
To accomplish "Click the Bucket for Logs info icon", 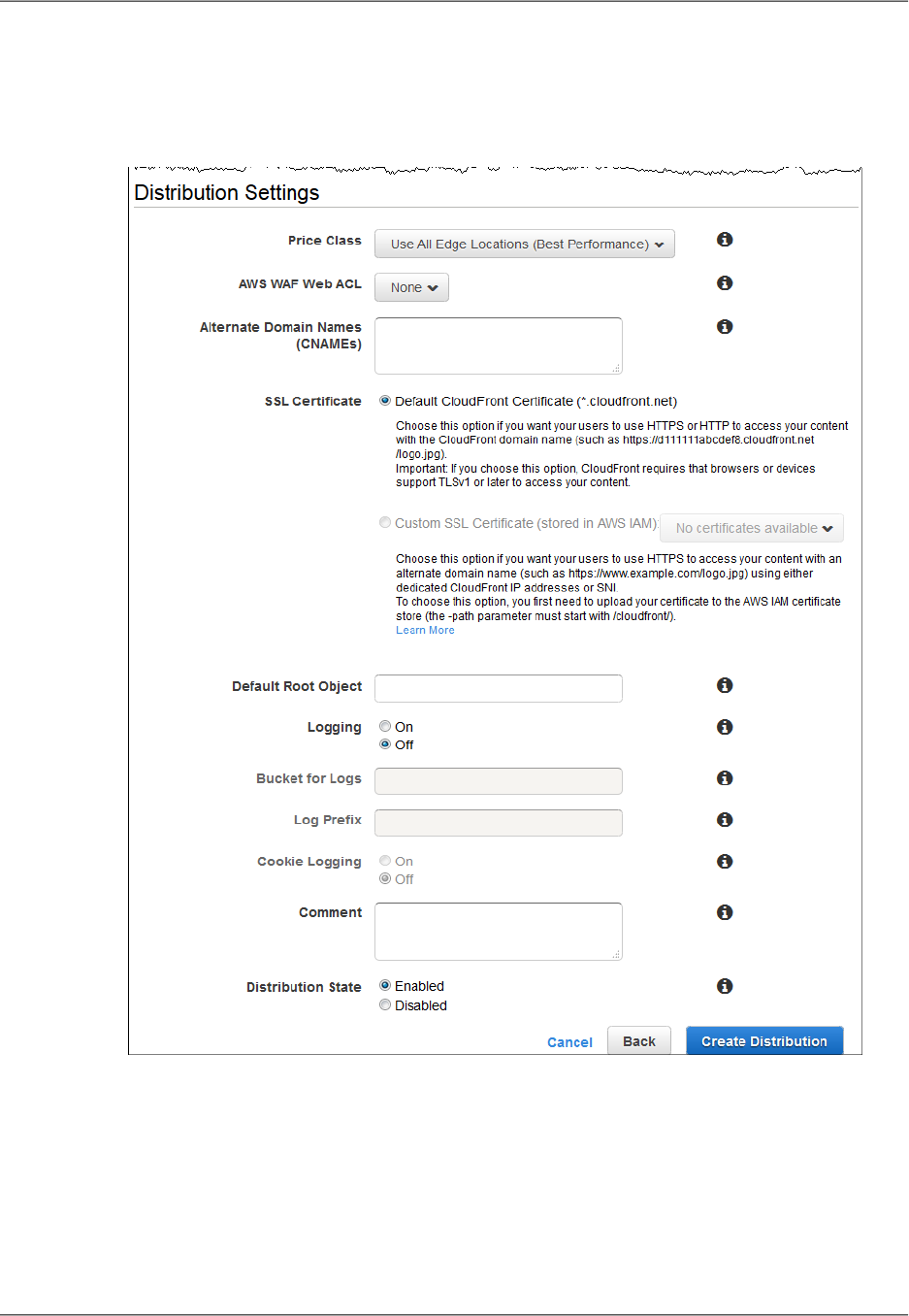I will coord(725,778).
